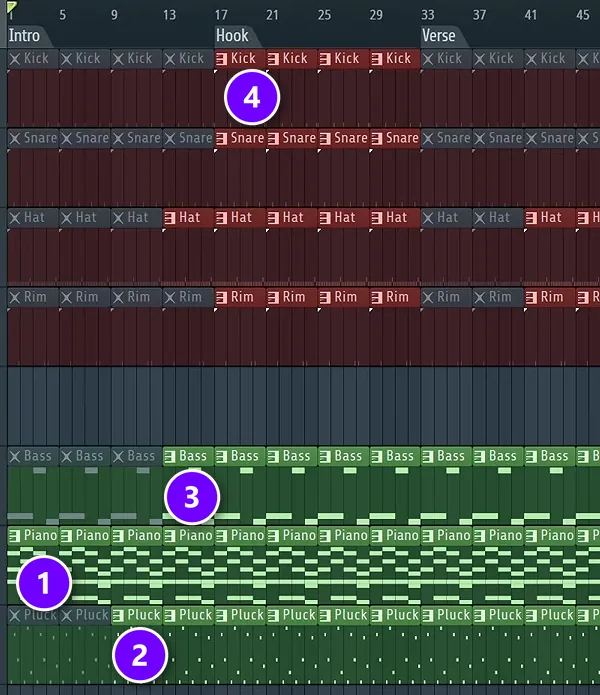
Task: Click the mute X icon on Hat clip at bar 9
Action: (x=118, y=218)
